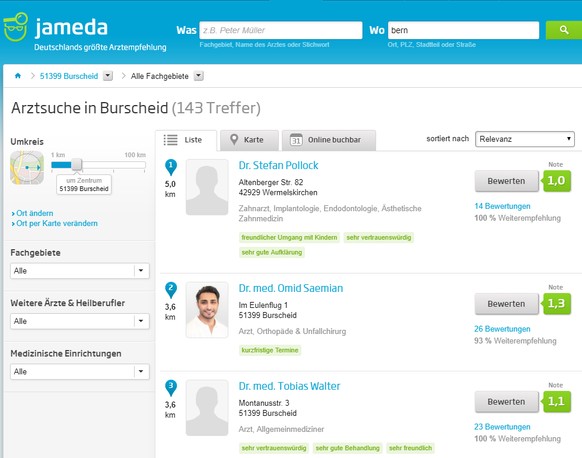Open Dr. med. Tobias Walter's name link
The image size is (582, 458).
289,386
